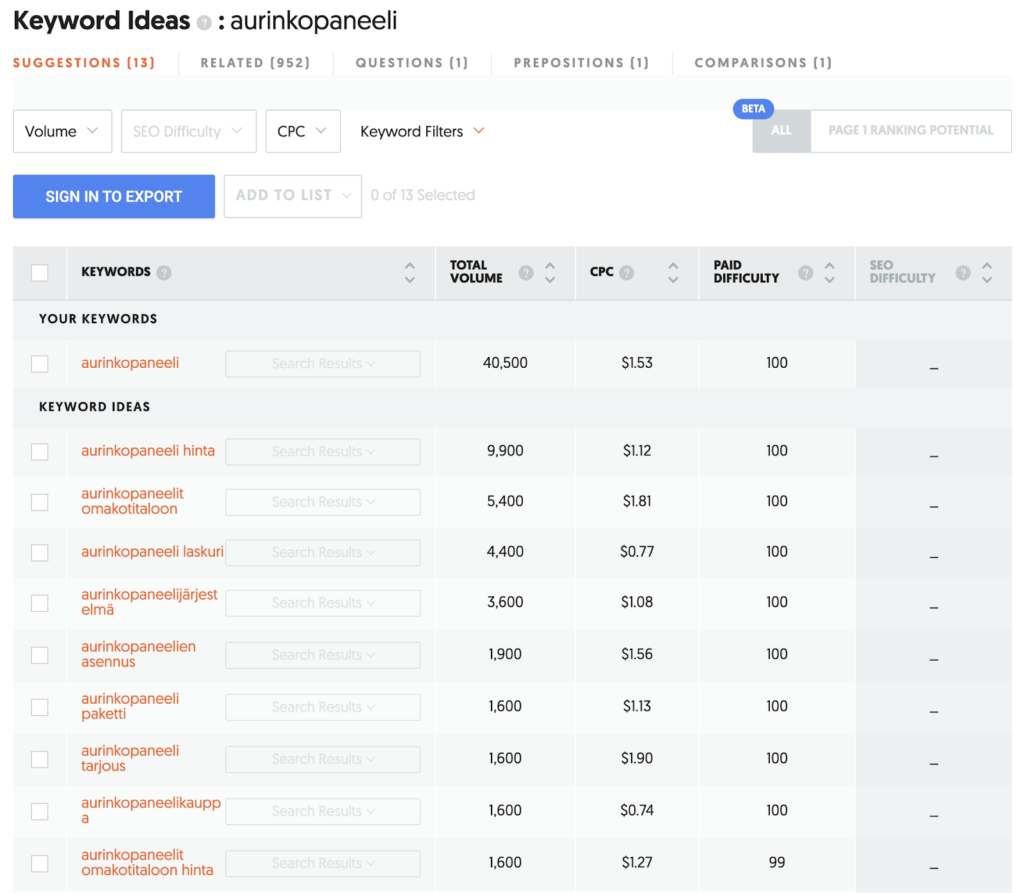Image resolution: width=1024 pixels, height=893 pixels.
Task: Tick the aurinkopaneelijärjestelmä row checkbox
Action: [40, 602]
